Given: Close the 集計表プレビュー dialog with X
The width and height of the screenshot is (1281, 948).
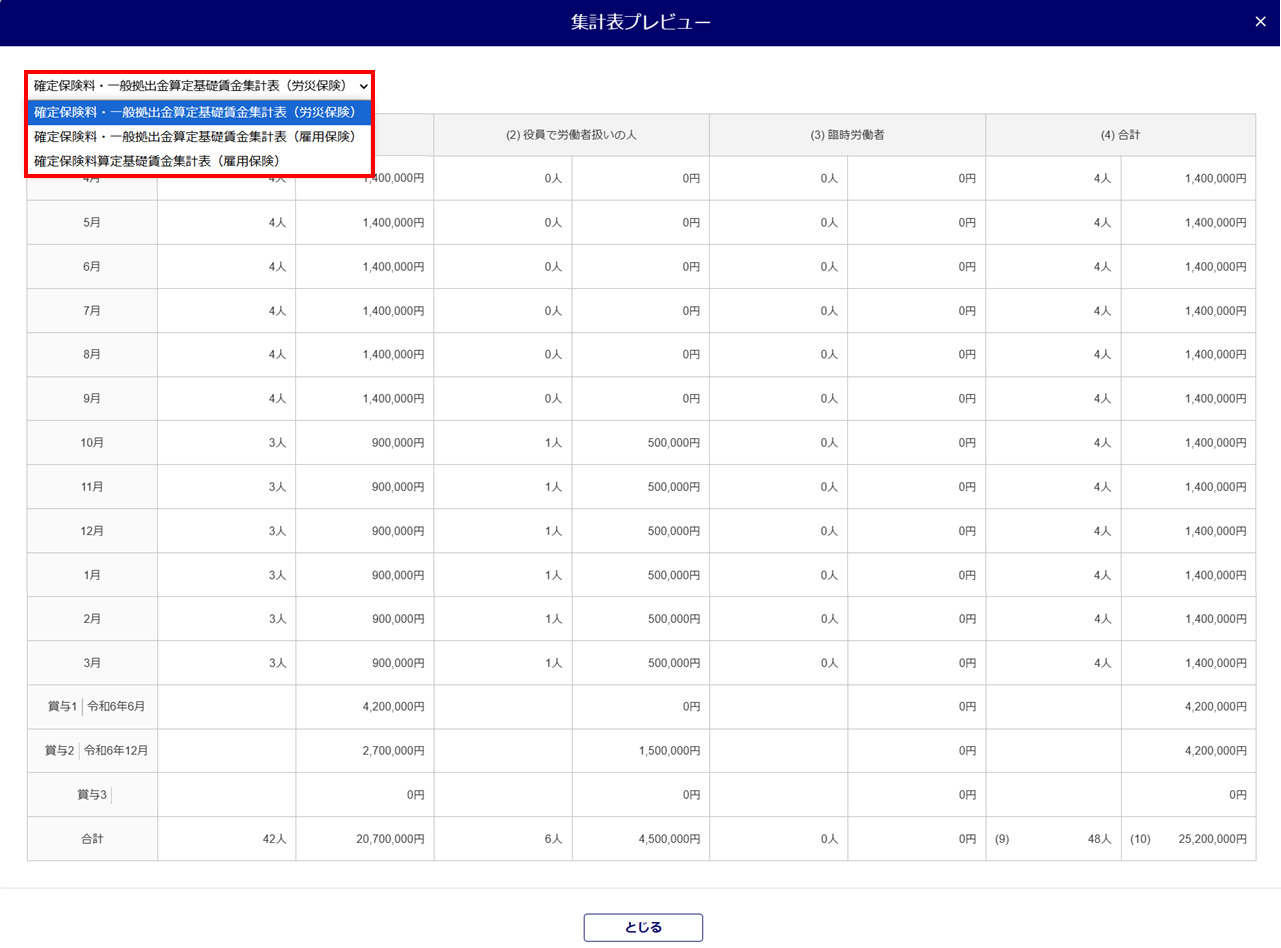Looking at the screenshot, I should click(x=1260, y=22).
